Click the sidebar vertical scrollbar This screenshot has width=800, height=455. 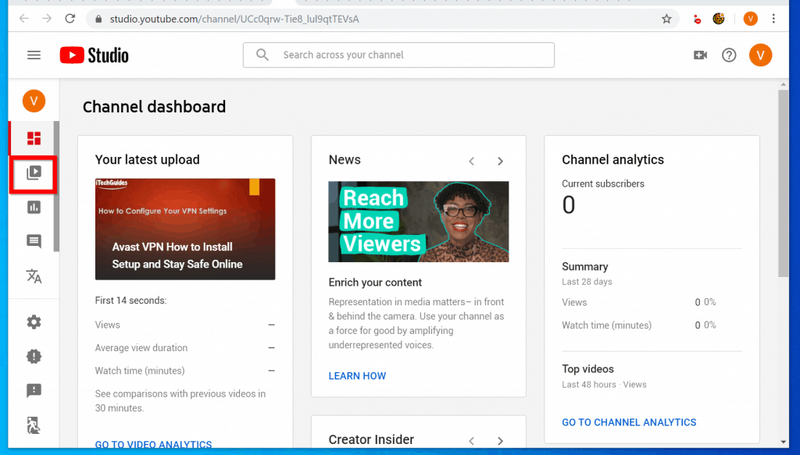click(56, 186)
